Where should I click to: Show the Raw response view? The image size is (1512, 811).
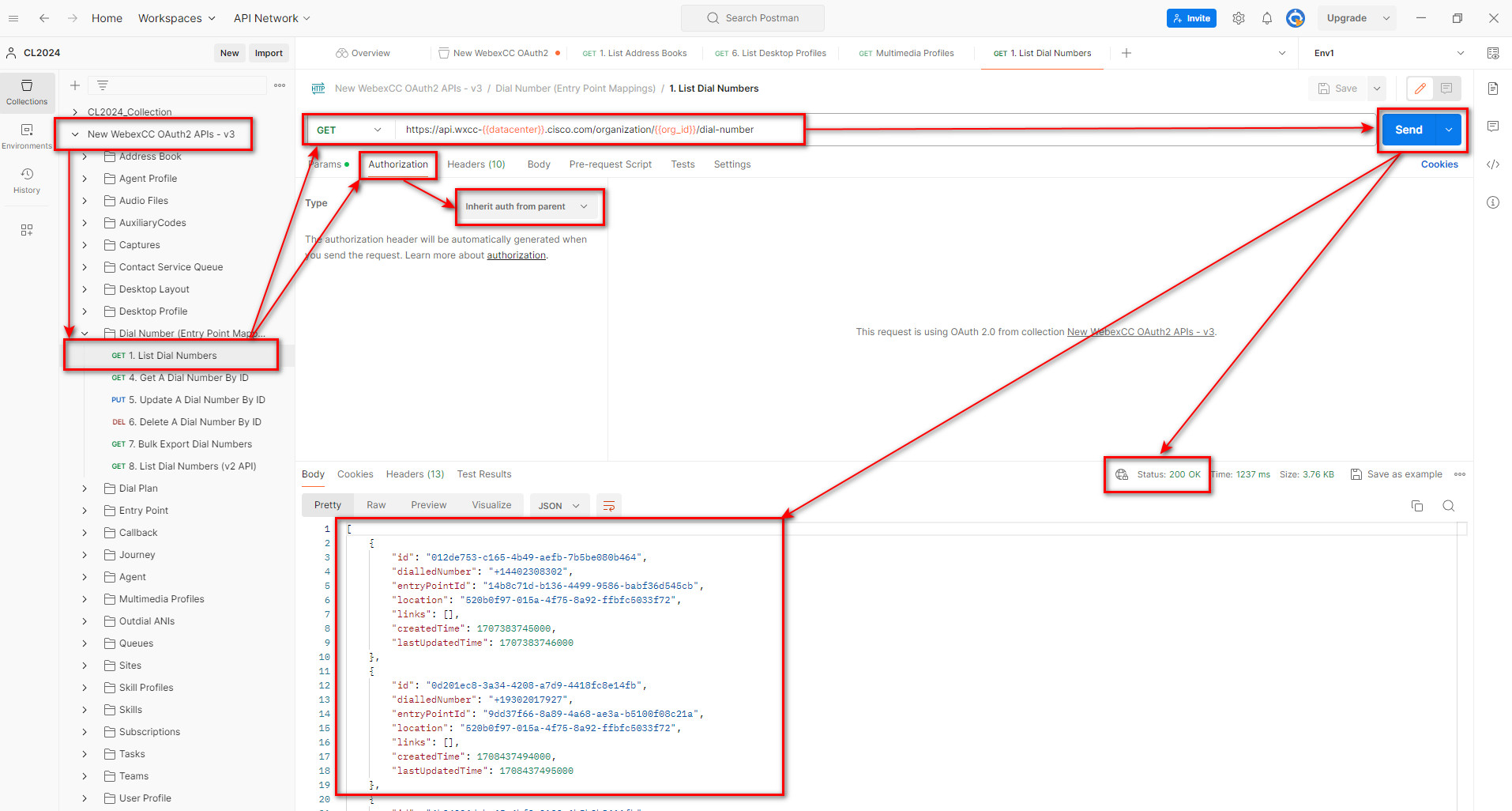pos(376,505)
